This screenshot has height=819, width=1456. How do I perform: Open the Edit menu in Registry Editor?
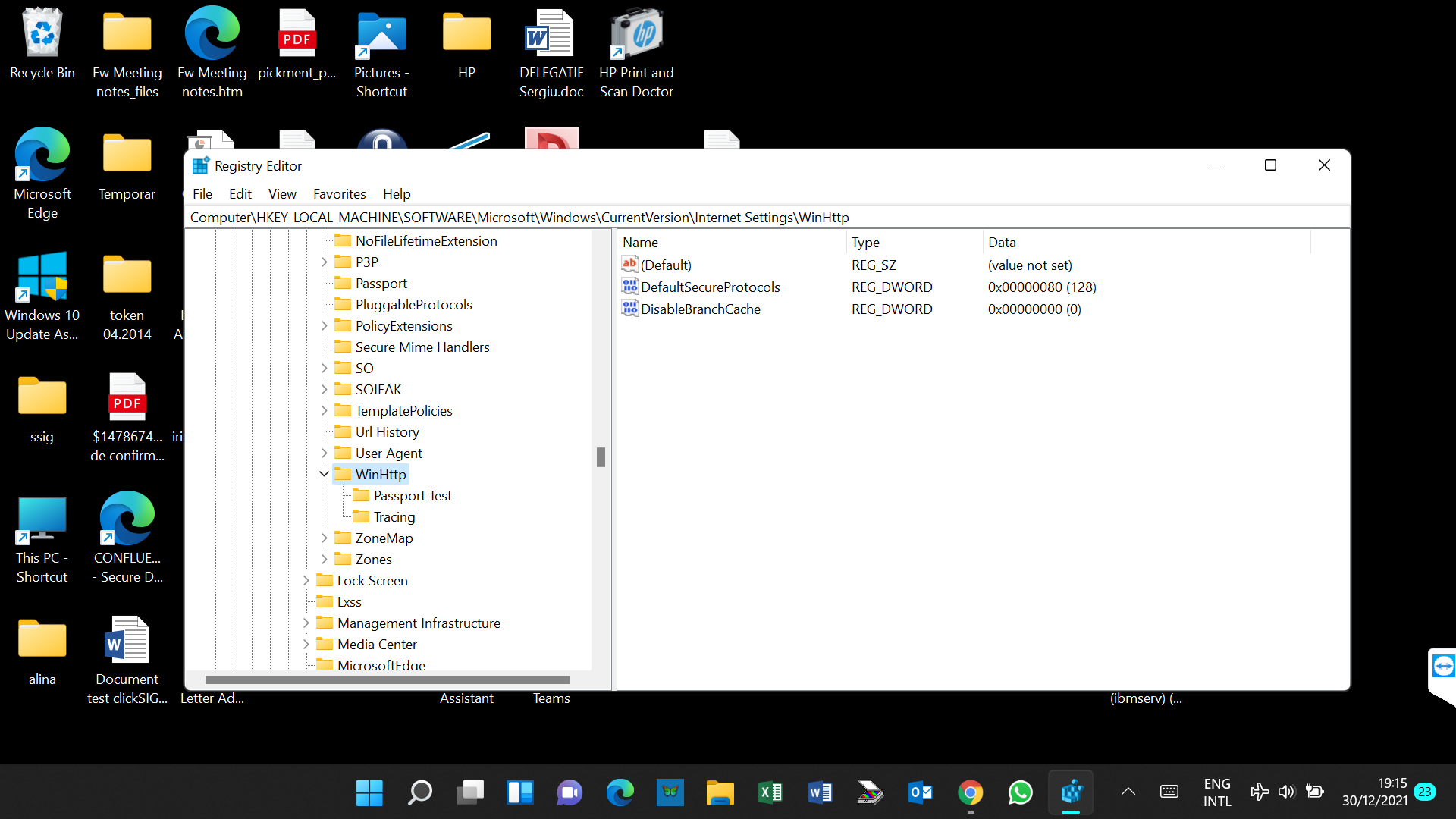[x=240, y=194]
